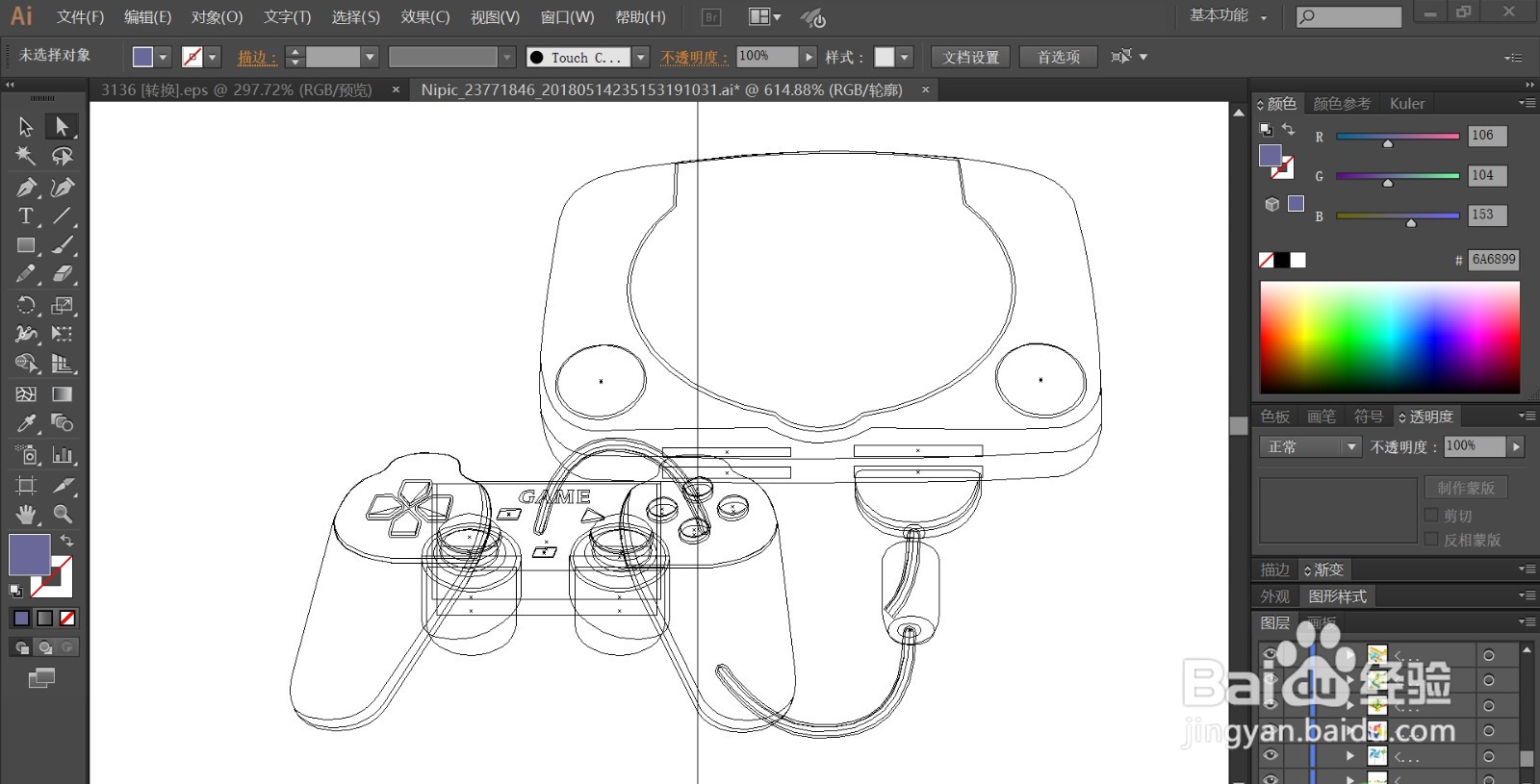Select the Direct Selection tool
Image resolution: width=1540 pixels, height=784 pixels.
(62, 126)
